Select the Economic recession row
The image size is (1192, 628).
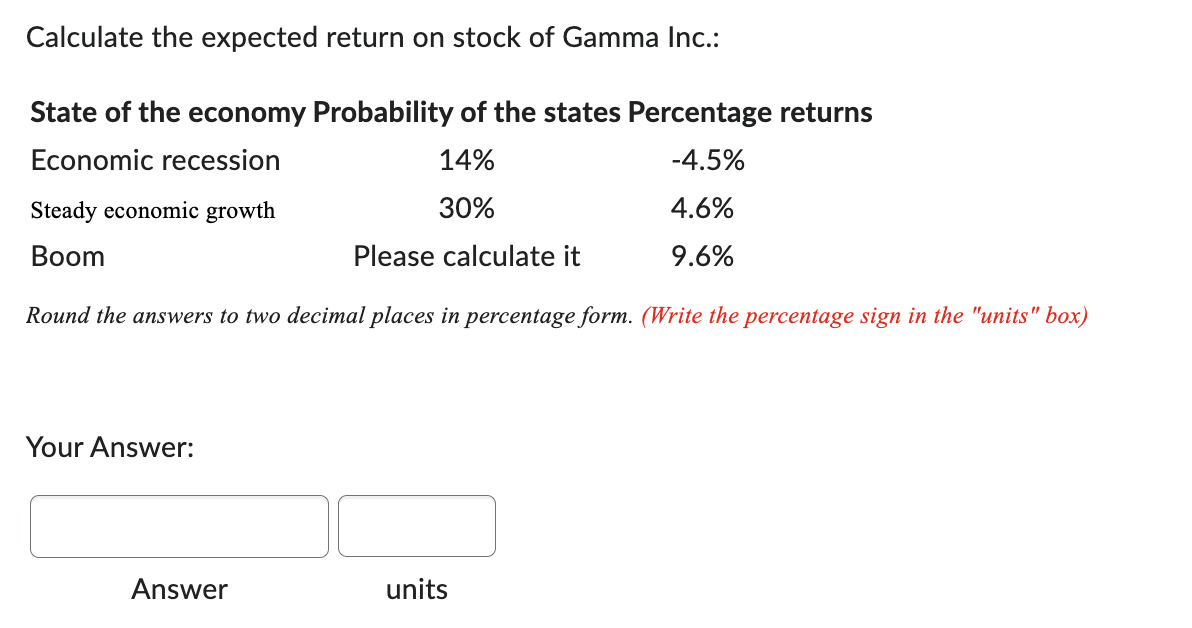click(x=154, y=160)
